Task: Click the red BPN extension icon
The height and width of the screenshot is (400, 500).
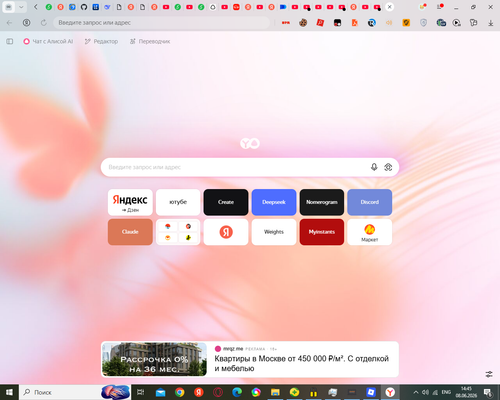Action: [286, 23]
